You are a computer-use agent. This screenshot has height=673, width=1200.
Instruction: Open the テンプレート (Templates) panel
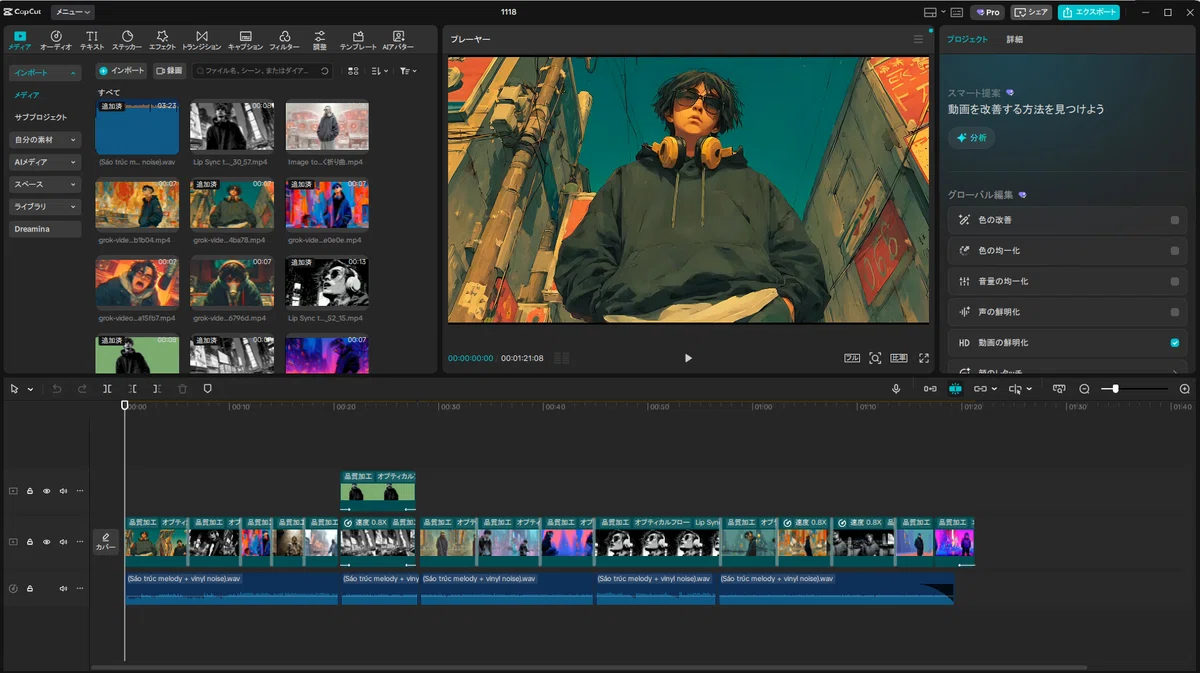click(x=358, y=40)
